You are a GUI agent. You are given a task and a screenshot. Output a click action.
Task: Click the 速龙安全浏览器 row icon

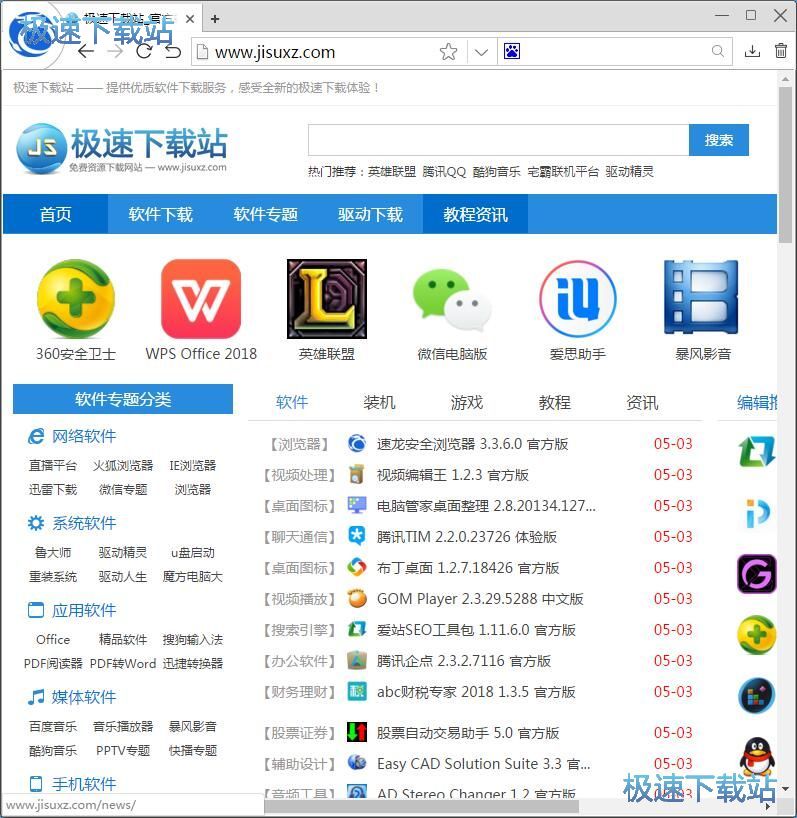coord(357,443)
